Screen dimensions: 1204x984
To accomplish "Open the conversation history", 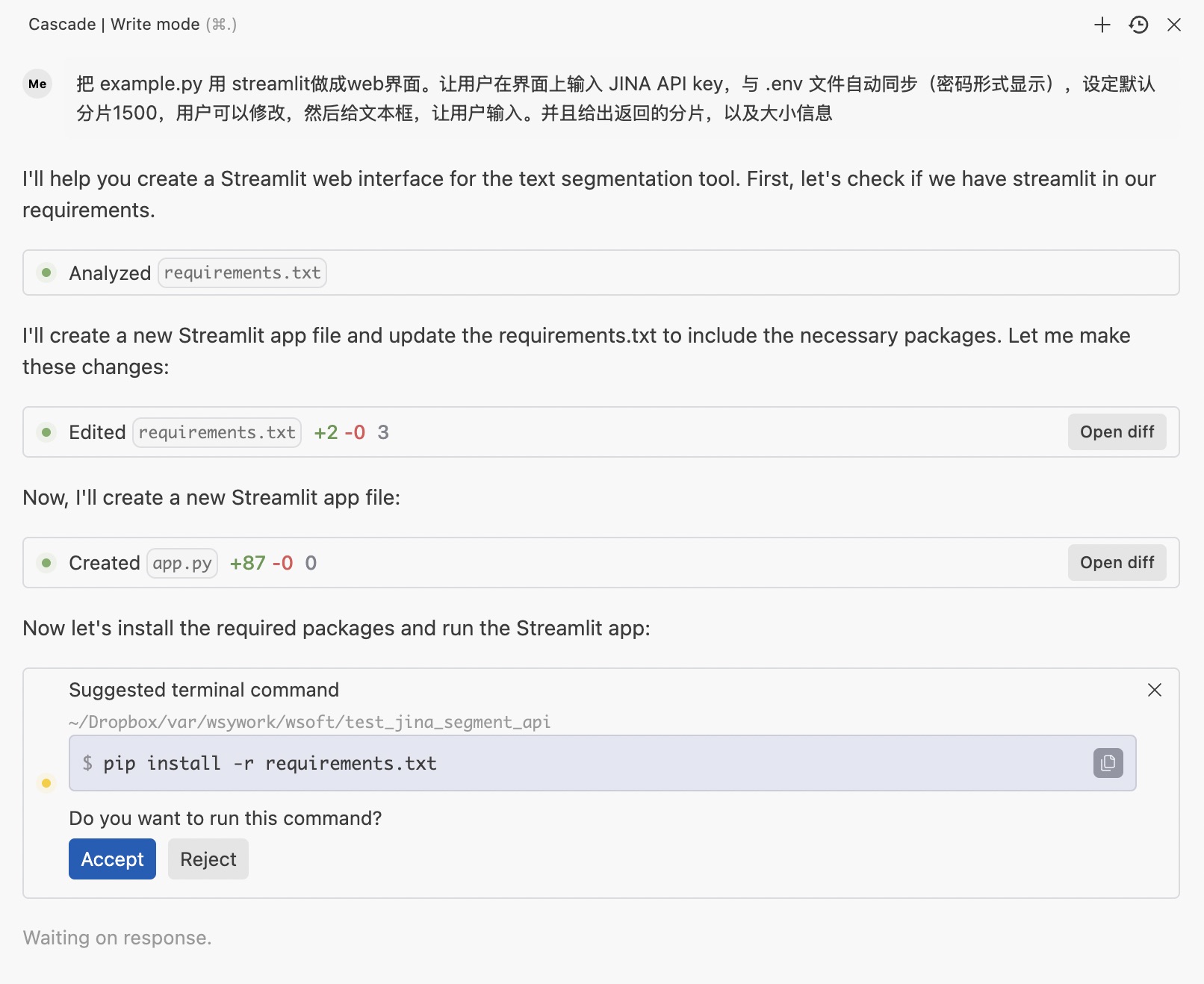I will pos(1138,24).
